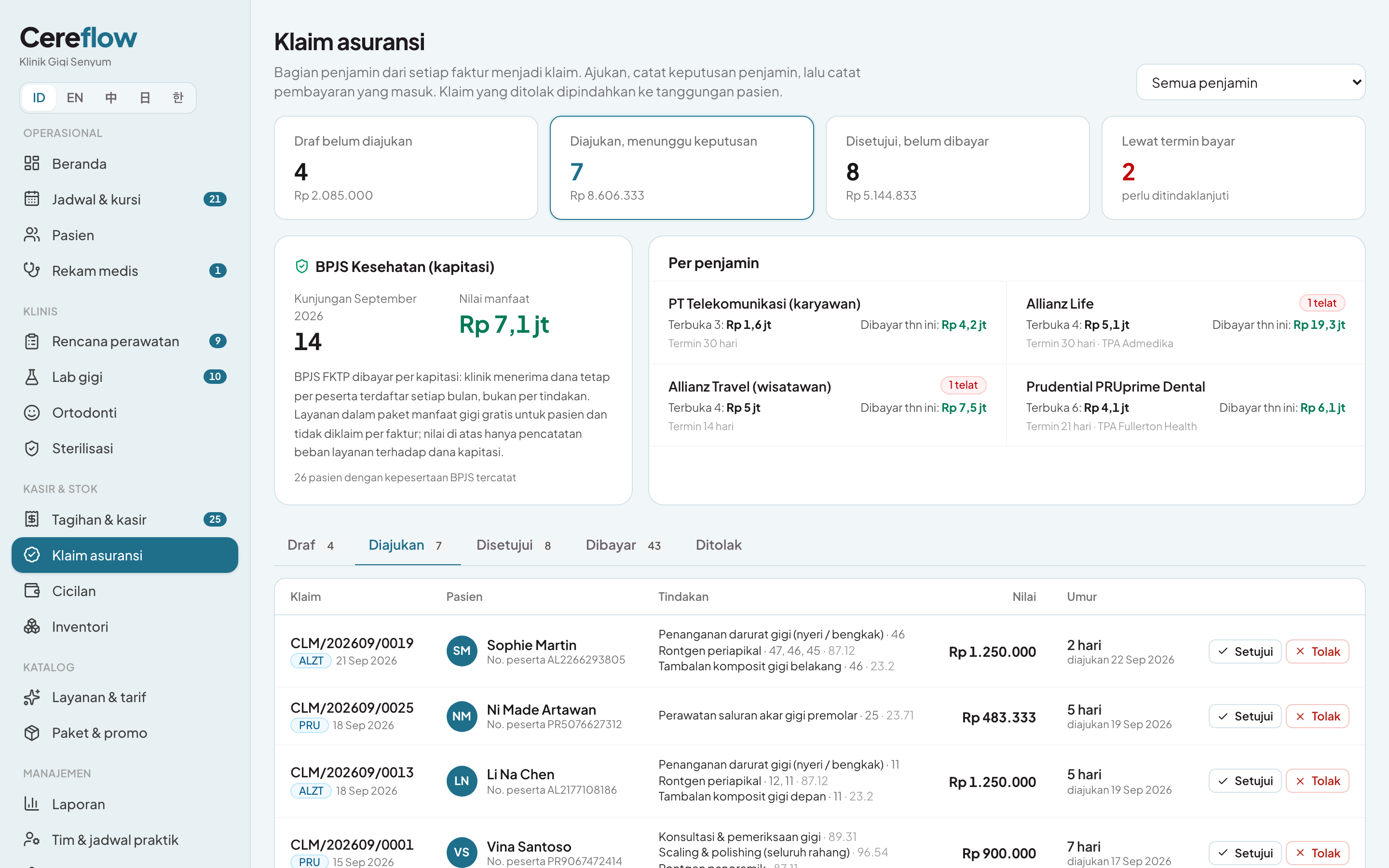The height and width of the screenshot is (868, 1389).
Task: Open Rekam medis stethoscope icon
Action: click(x=31, y=271)
